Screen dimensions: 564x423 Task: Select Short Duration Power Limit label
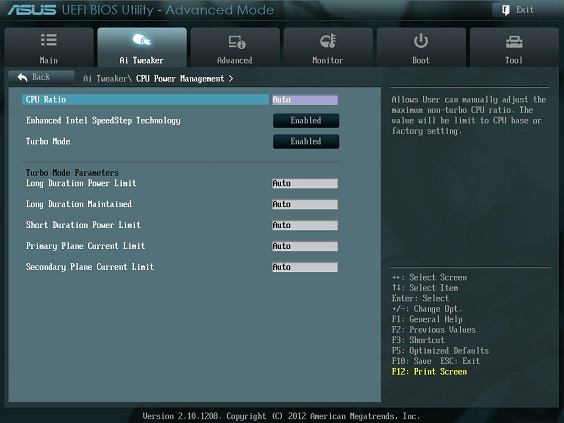pos(83,225)
